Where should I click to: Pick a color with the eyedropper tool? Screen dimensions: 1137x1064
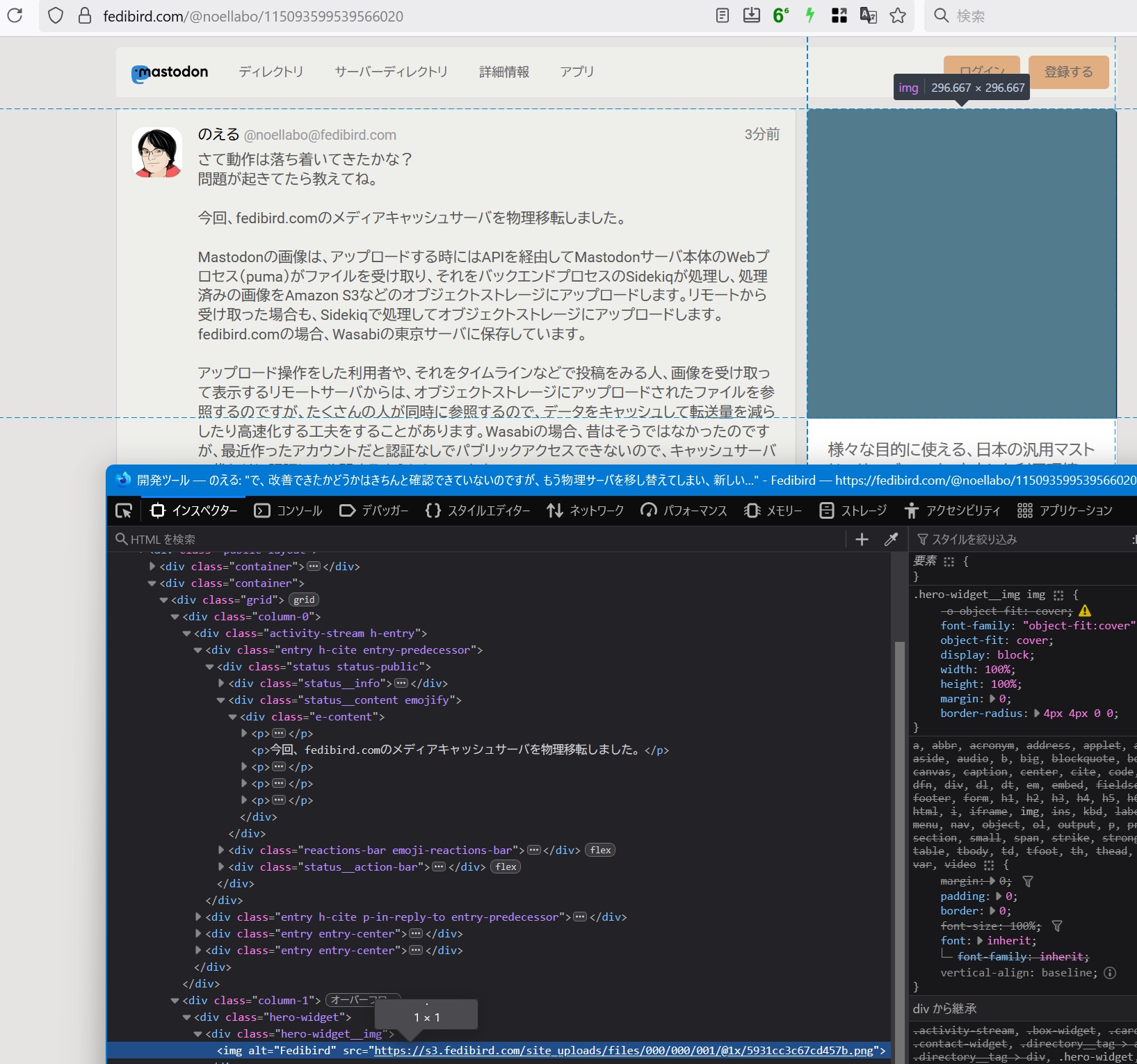[x=891, y=540]
